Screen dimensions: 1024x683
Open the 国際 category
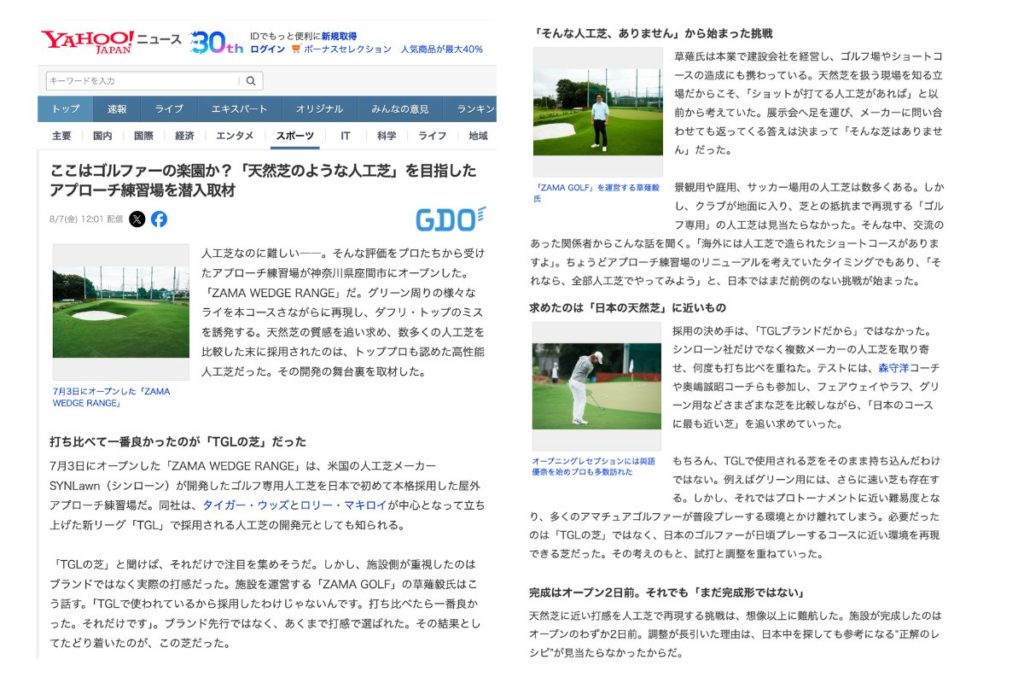point(144,136)
